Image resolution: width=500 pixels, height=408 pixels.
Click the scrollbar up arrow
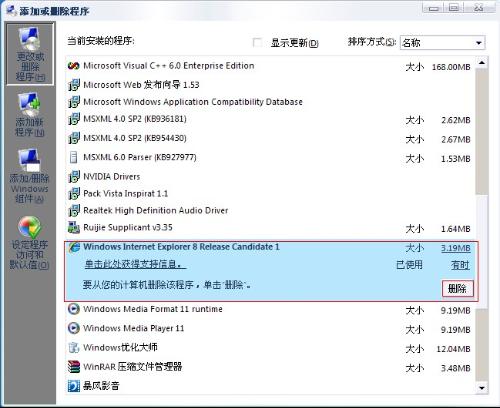click(x=482, y=62)
